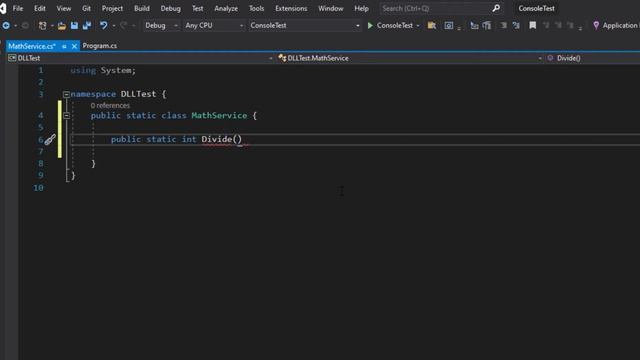This screenshot has width=640, height=360.
Task: Click the Open File folder icon
Action: (x=62, y=26)
